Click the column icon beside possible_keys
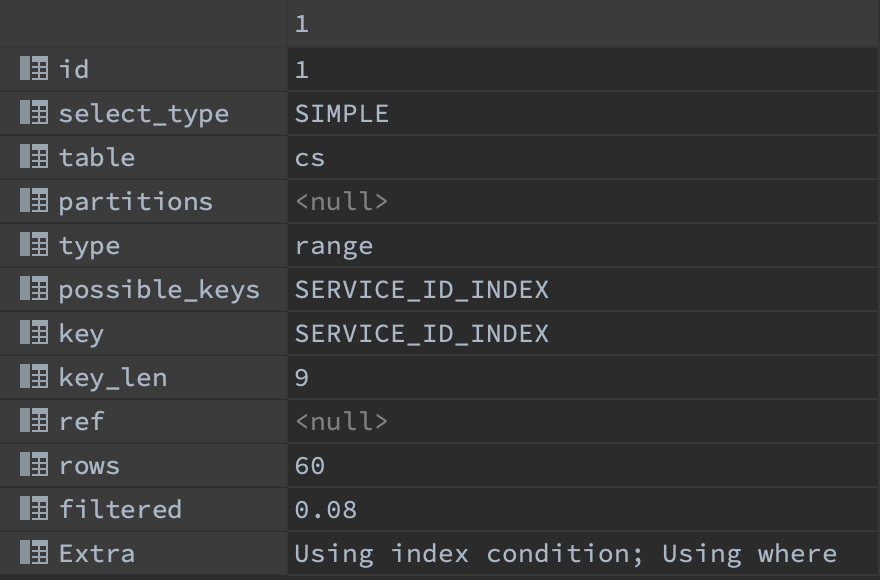 pos(34,289)
